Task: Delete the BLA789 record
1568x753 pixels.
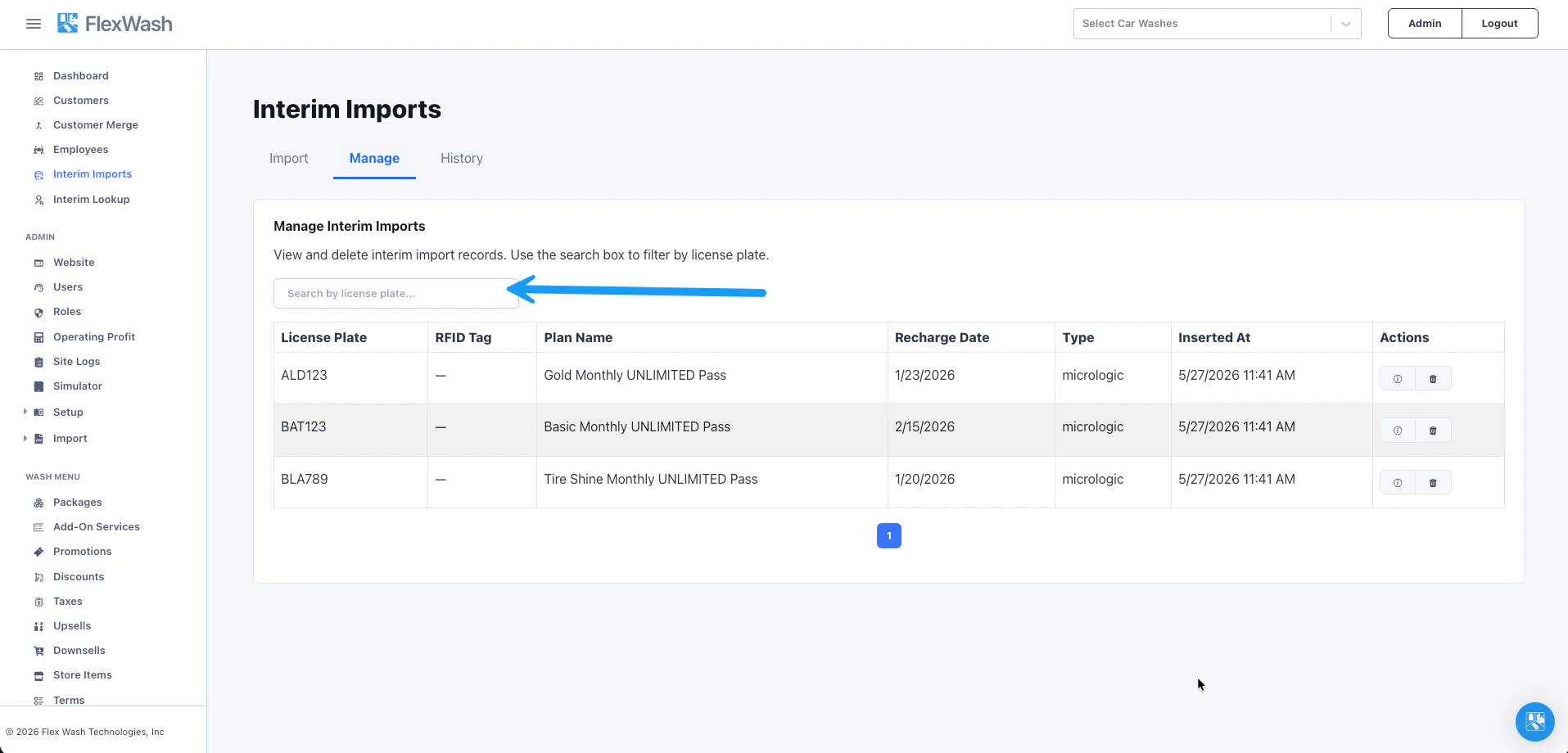Action: (x=1433, y=482)
